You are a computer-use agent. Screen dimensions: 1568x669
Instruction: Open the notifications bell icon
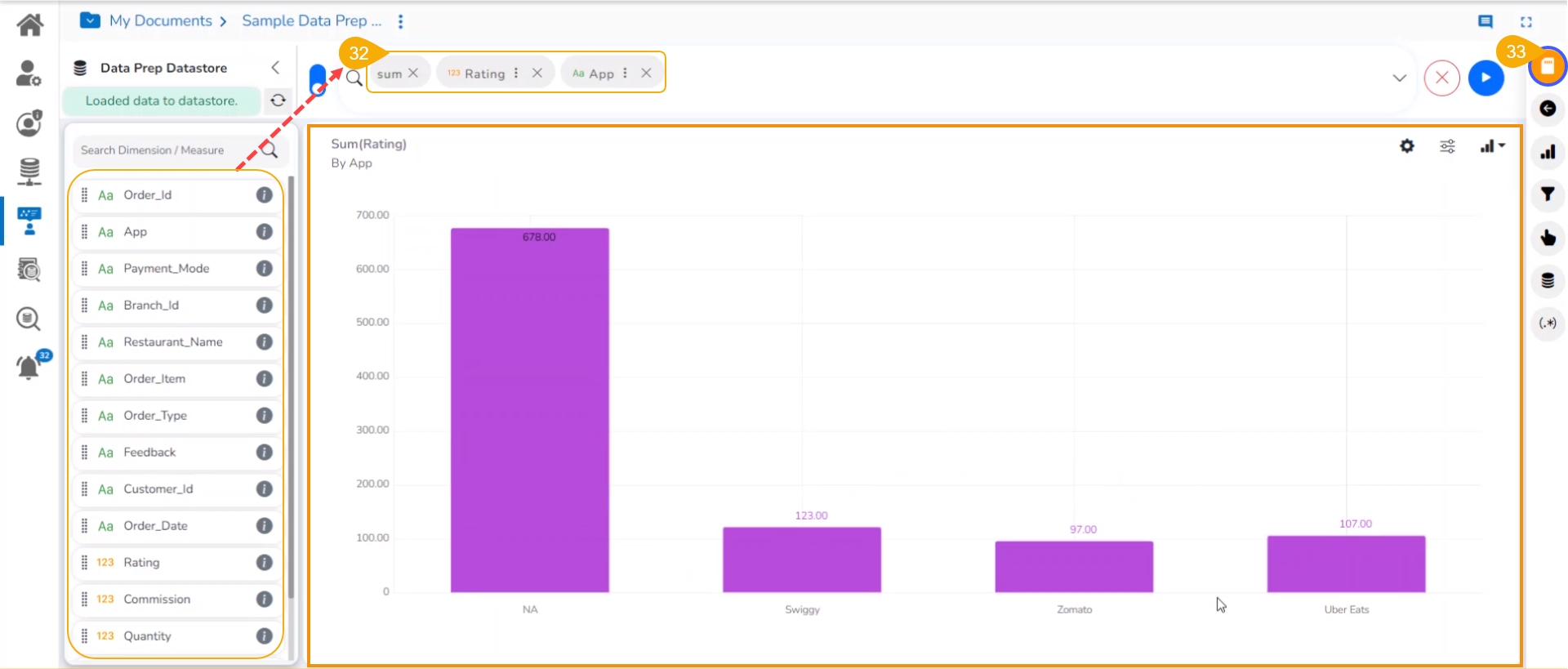(29, 368)
